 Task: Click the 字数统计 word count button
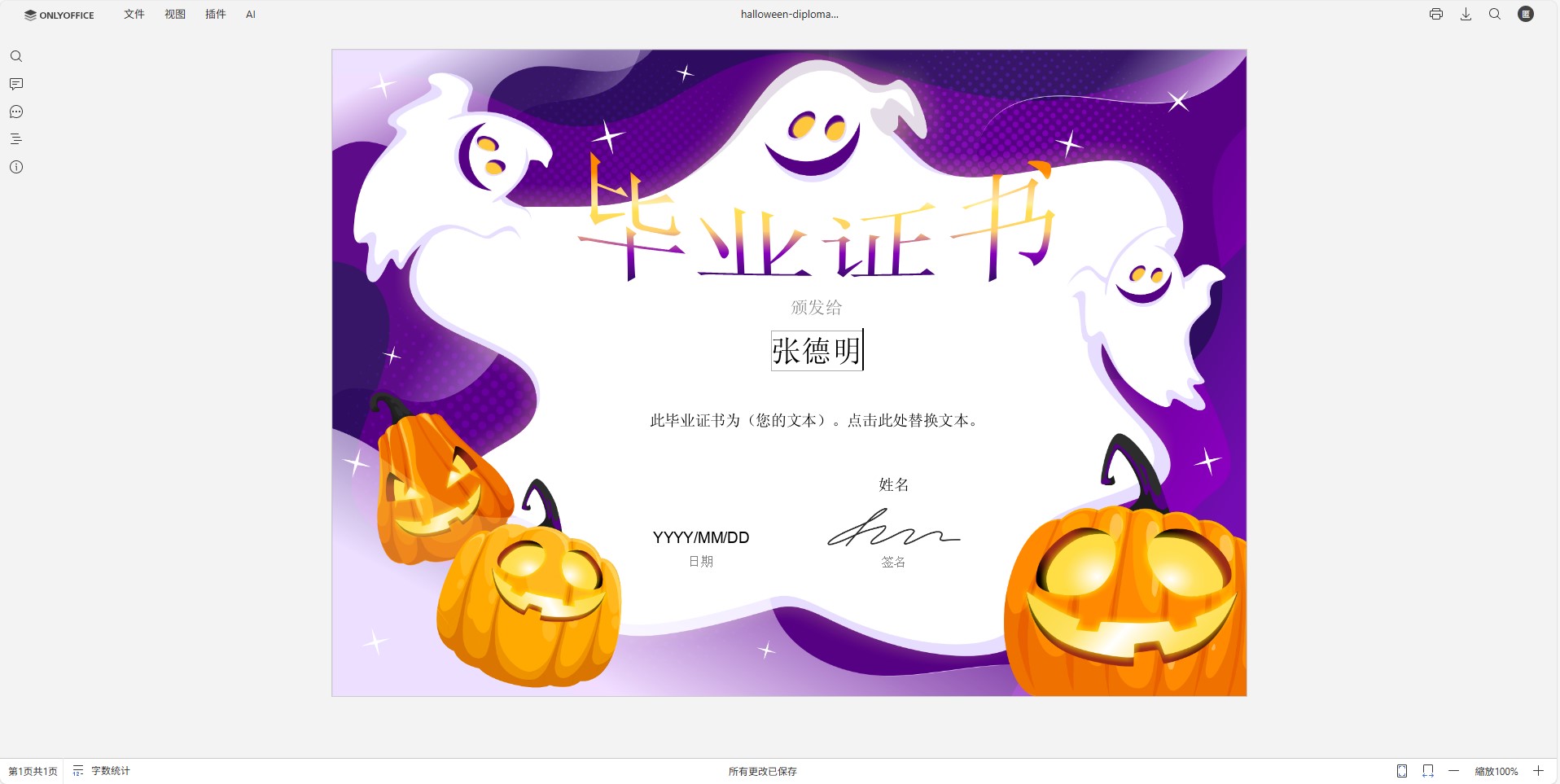(102, 771)
